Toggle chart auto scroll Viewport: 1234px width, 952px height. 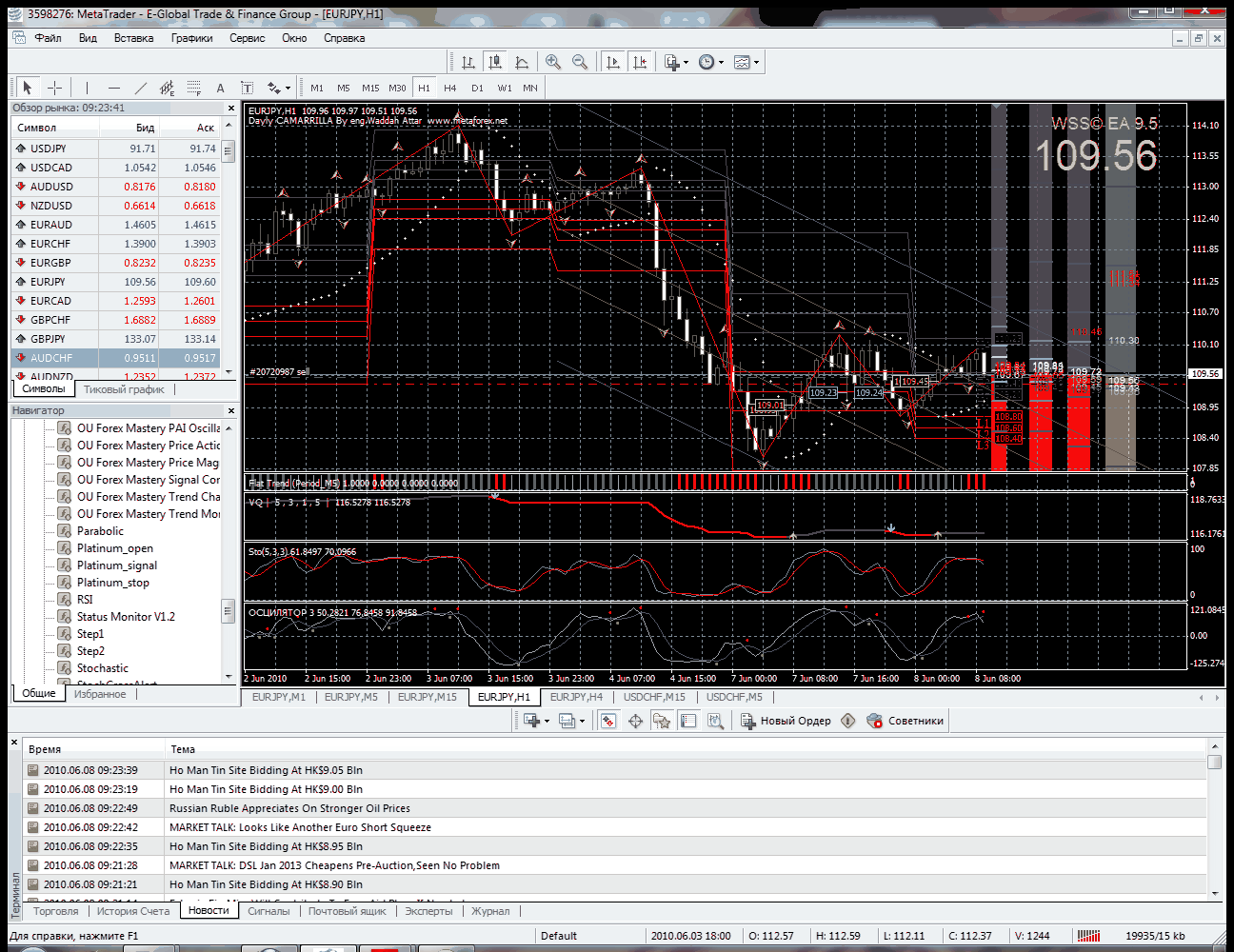[x=613, y=62]
